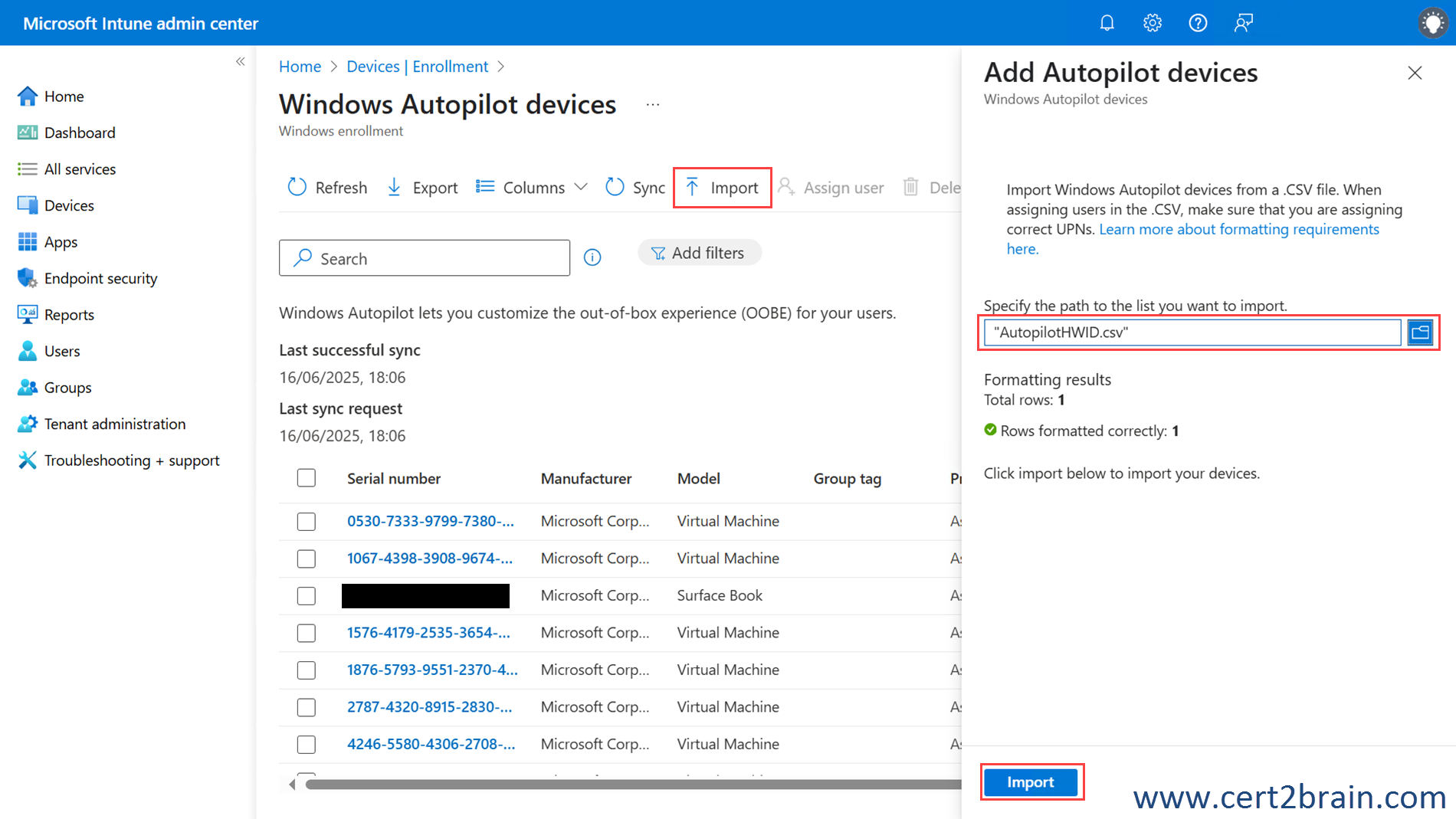Collapse the left navigation menu

click(241, 61)
